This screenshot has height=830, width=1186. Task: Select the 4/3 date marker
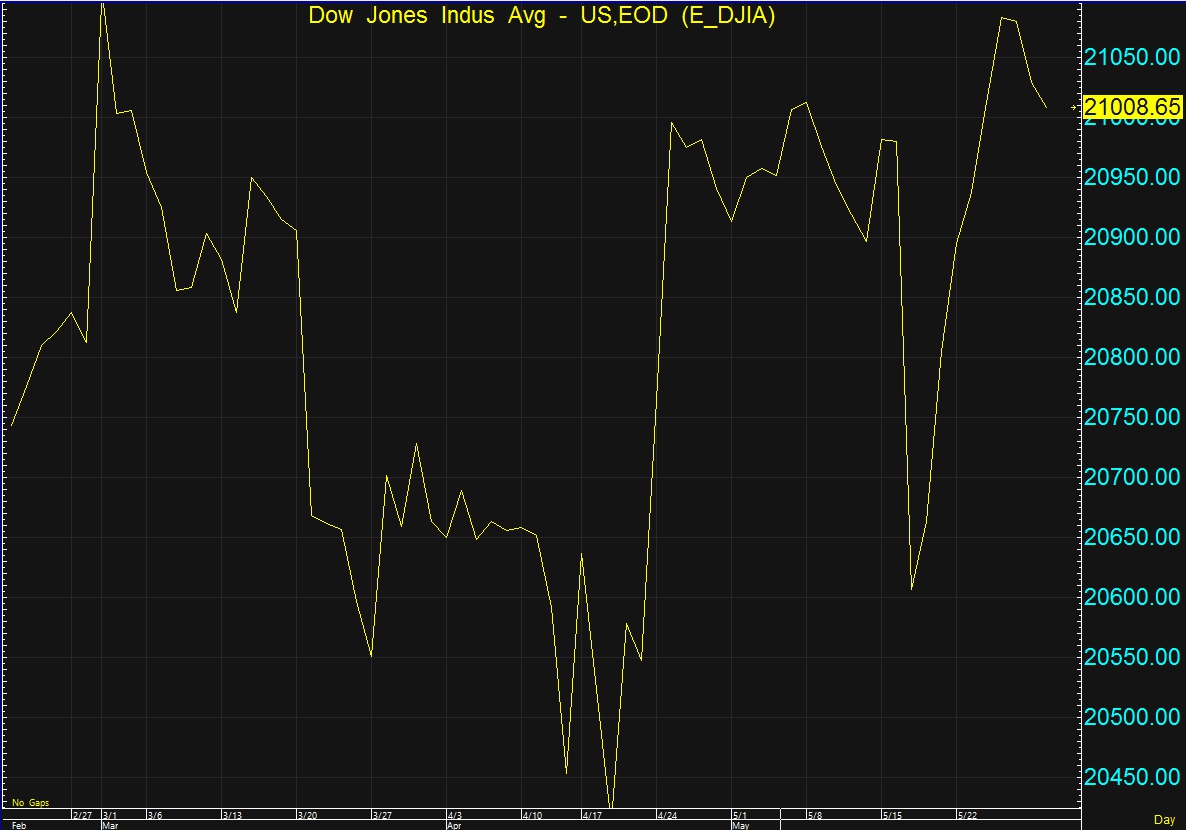[454, 815]
